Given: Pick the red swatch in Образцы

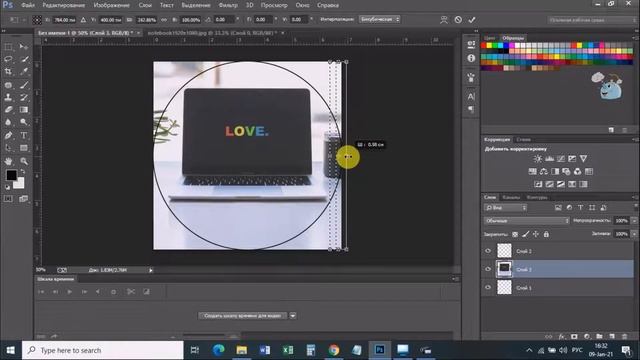Looking at the screenshot, I should [x=484, y=46].
